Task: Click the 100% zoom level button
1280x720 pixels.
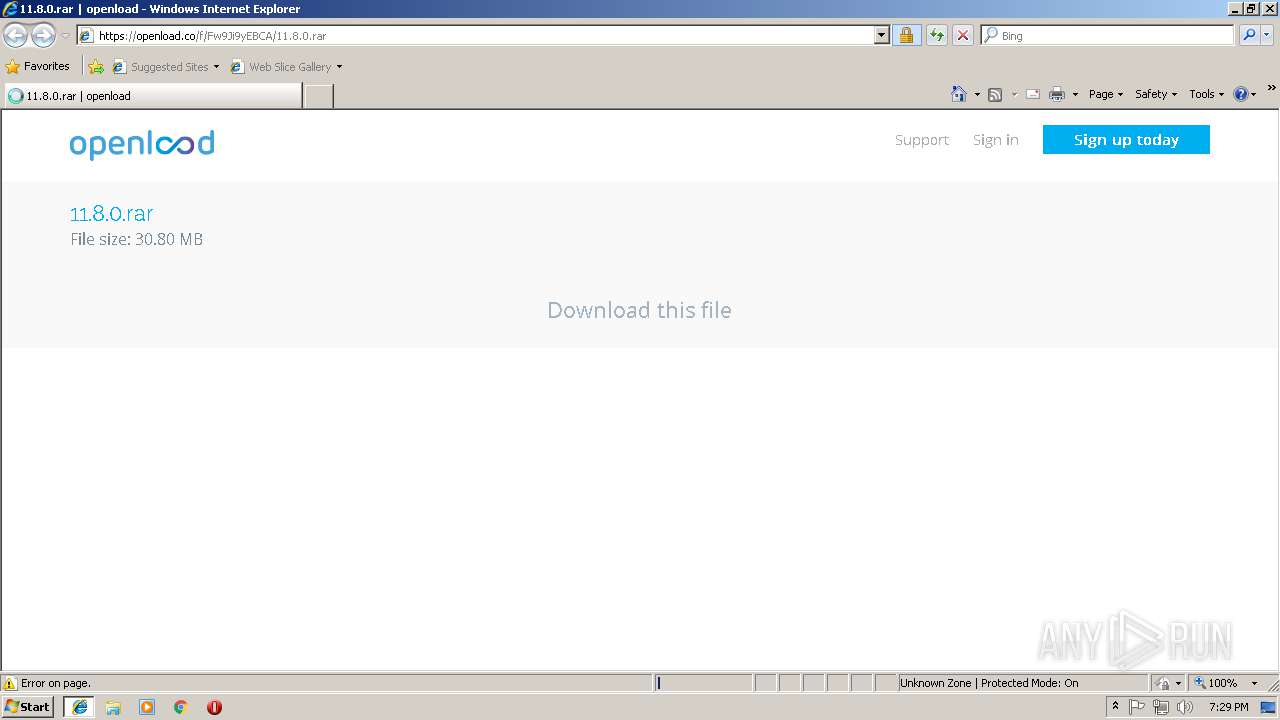Action: (1216, 683)
